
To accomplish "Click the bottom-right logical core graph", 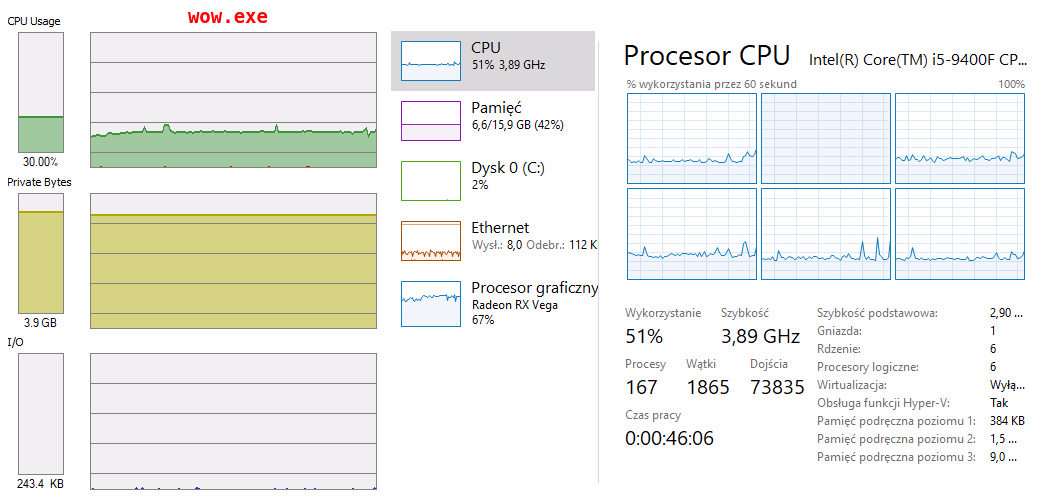I will point(959,234).
